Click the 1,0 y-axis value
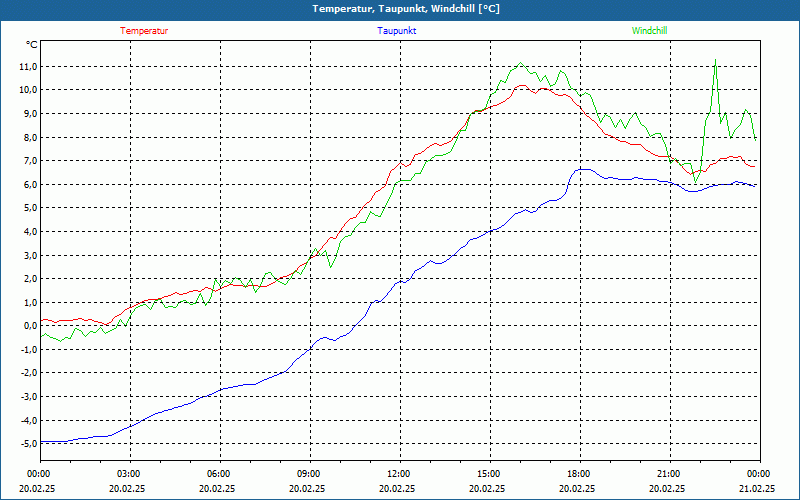The image size is (800, 500). tap(30, 302)
